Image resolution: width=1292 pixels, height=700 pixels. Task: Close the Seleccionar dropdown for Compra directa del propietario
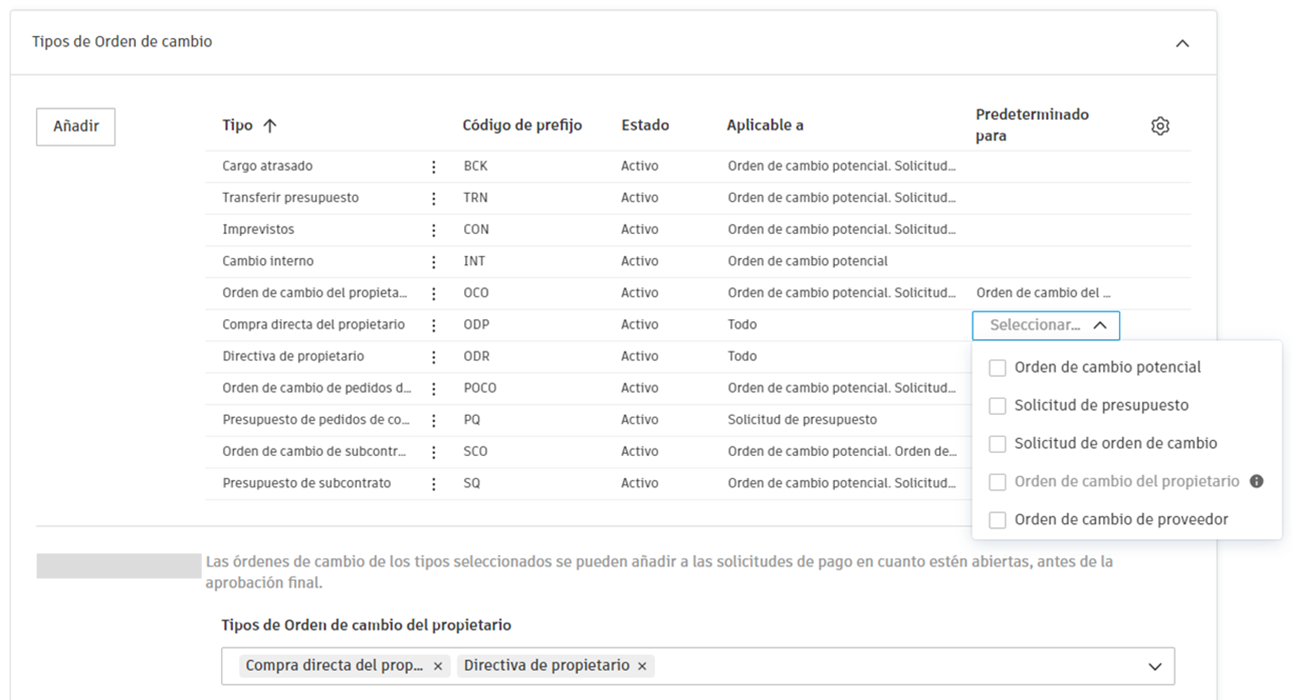[1101, 324]
